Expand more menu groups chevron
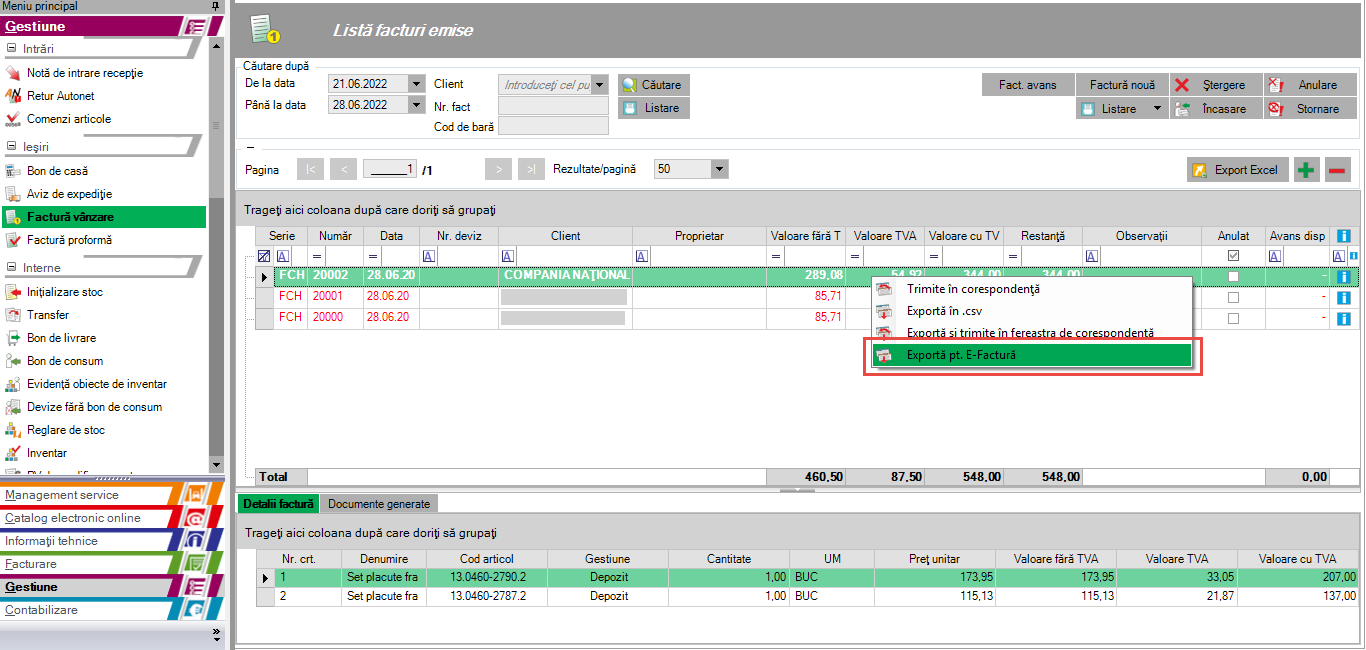The height and width of the screenshot is (650, 1366). (x=217, y=634)
